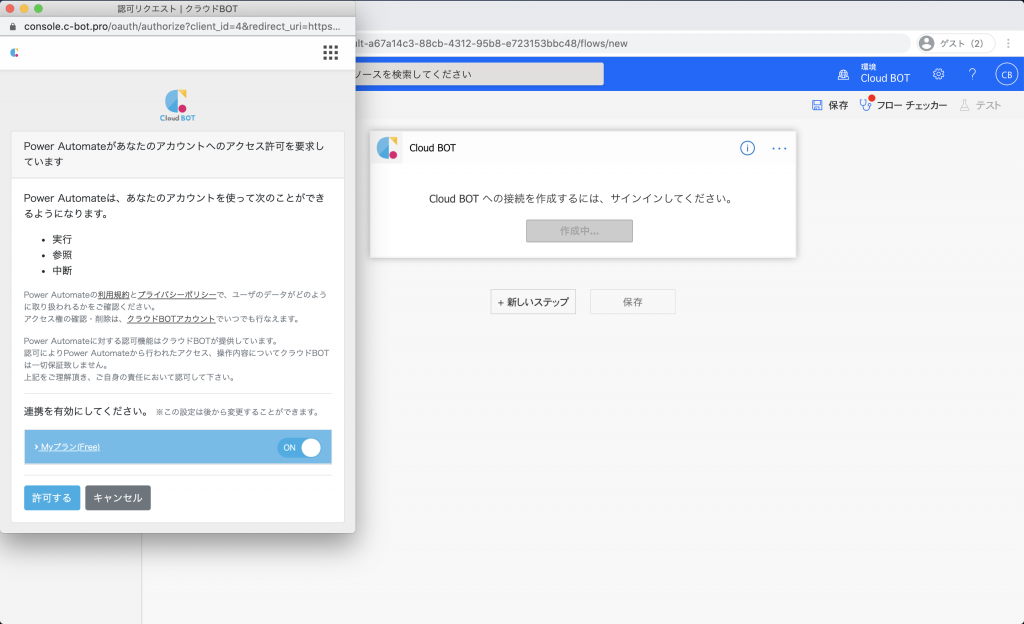Click the Cloud BOT connector icon on card
The height and width of the screenshot is (624, 1024).
click(387, 148)
